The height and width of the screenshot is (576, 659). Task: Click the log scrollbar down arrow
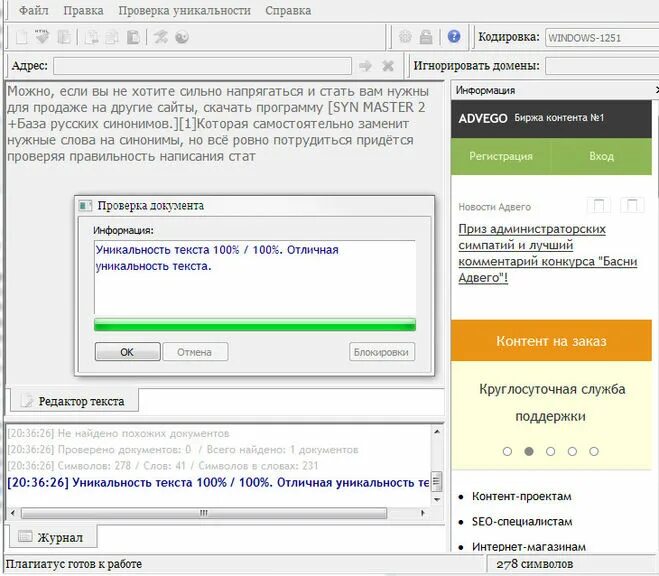click(437, 500)
